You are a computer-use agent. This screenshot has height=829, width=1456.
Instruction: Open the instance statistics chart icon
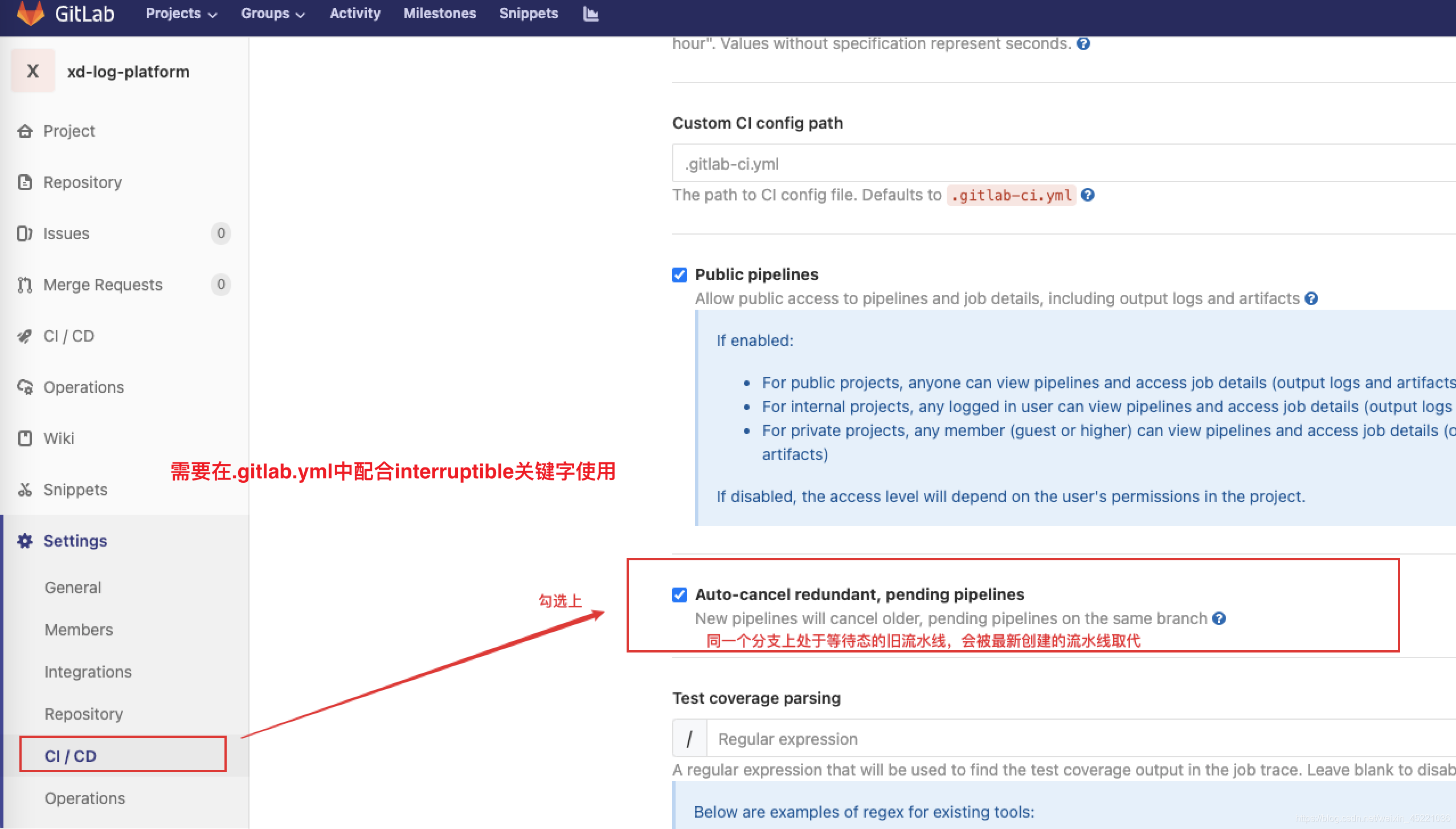coord(591,14)
